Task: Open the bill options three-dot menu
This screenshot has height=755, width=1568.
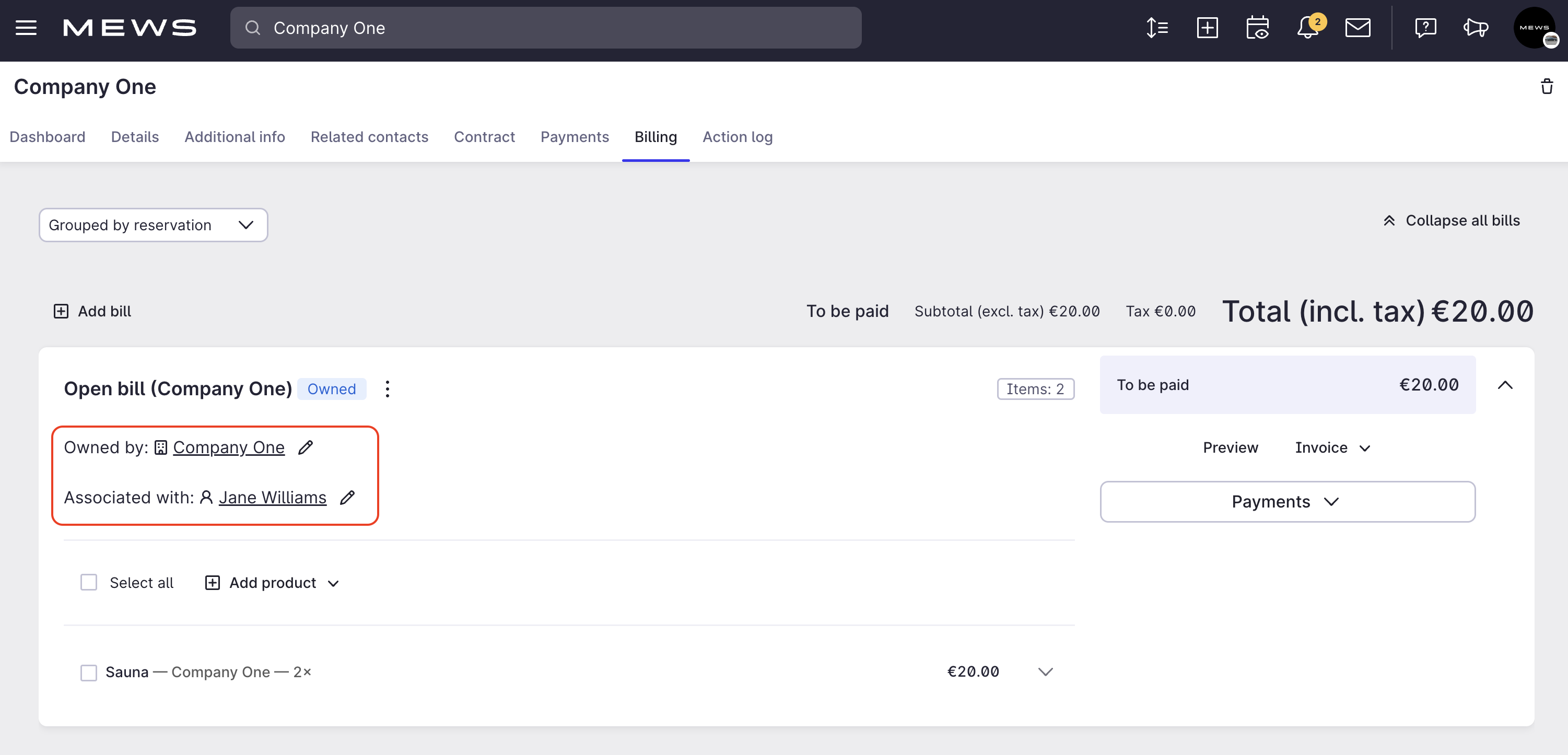Action: click(x=387, y=389)
